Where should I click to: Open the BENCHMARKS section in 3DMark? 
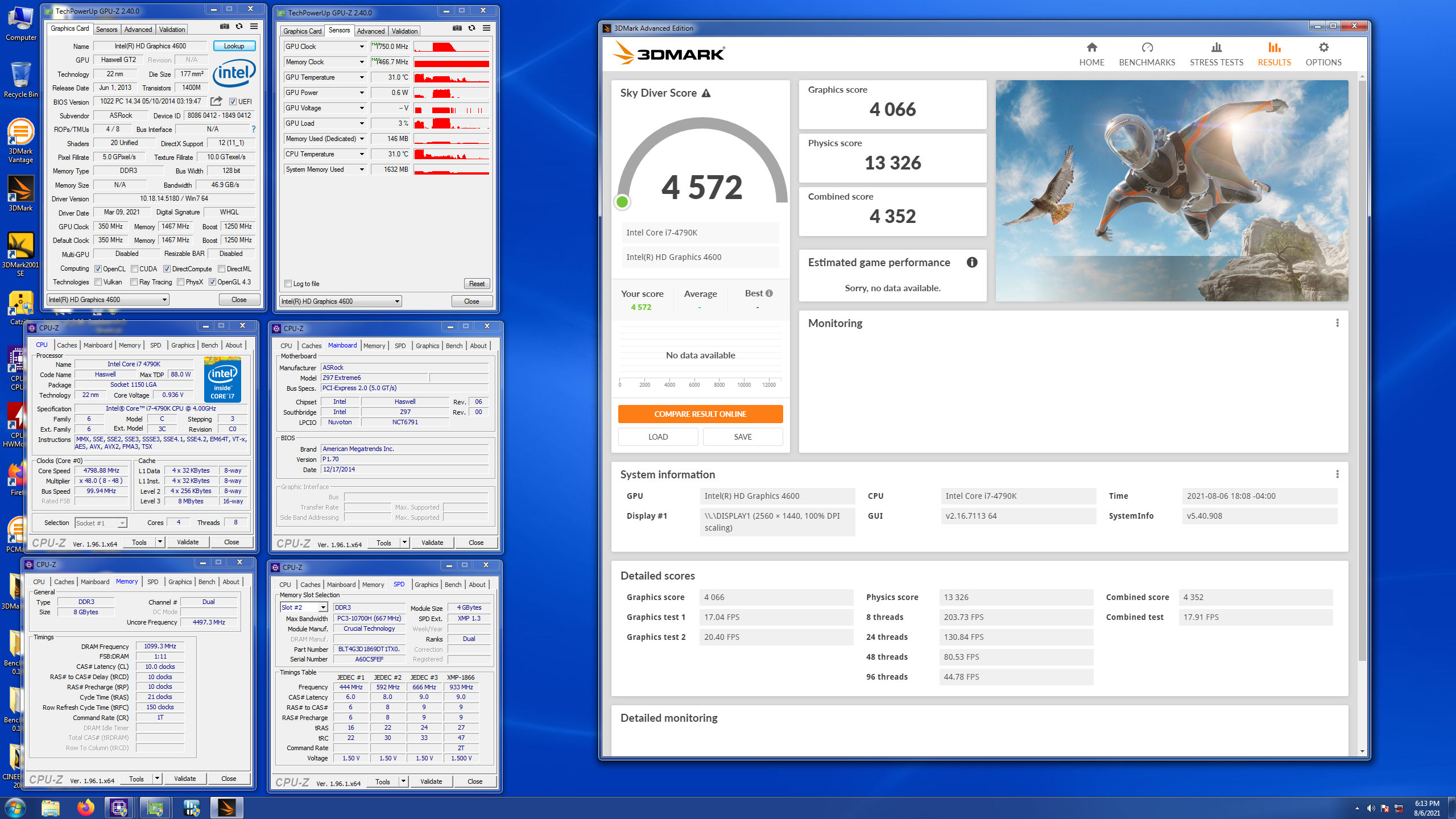1147,55
